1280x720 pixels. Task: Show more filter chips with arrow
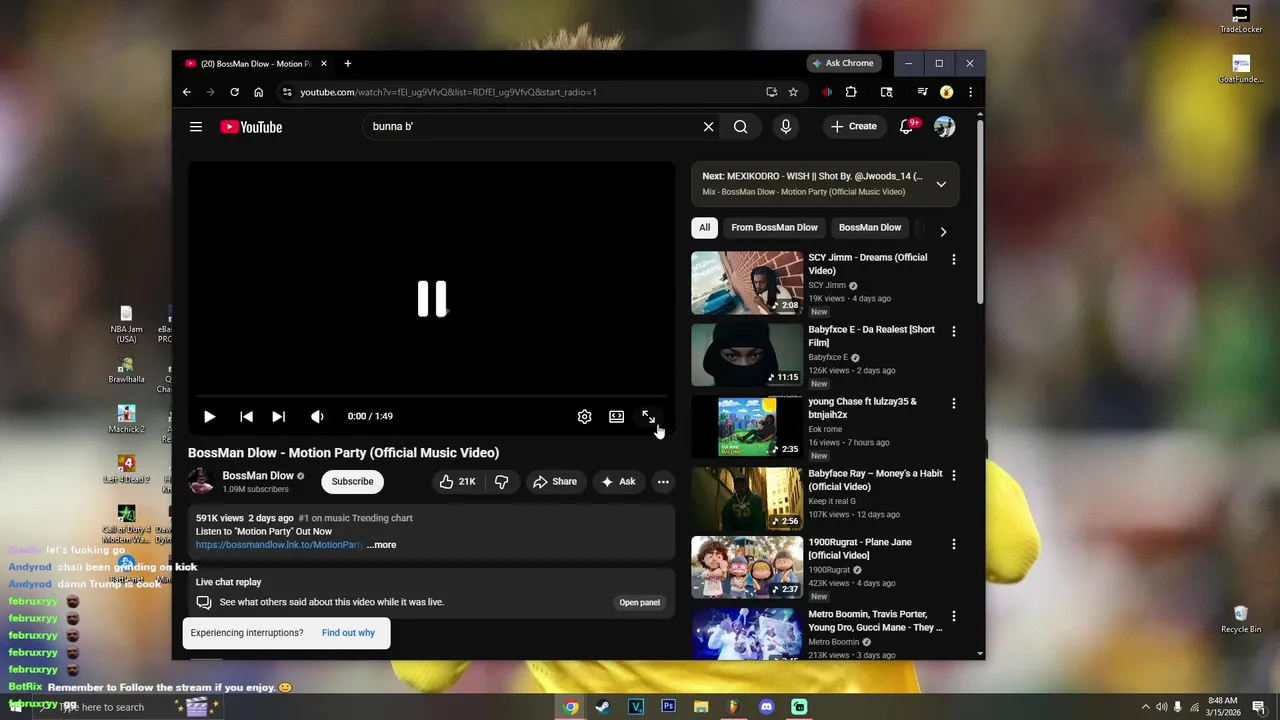click(x=943, y=232)
